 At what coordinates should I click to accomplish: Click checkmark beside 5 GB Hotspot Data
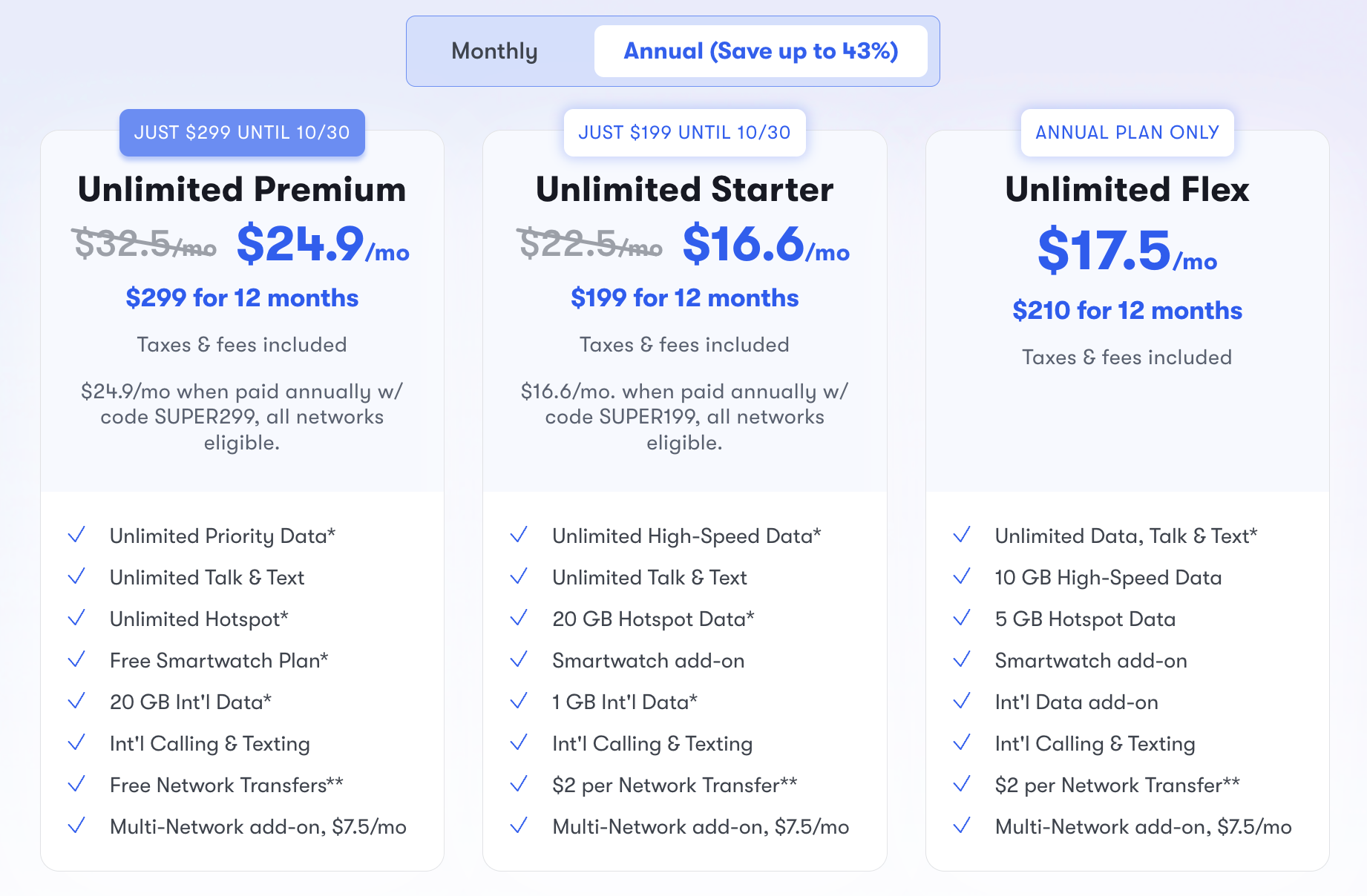962,618
